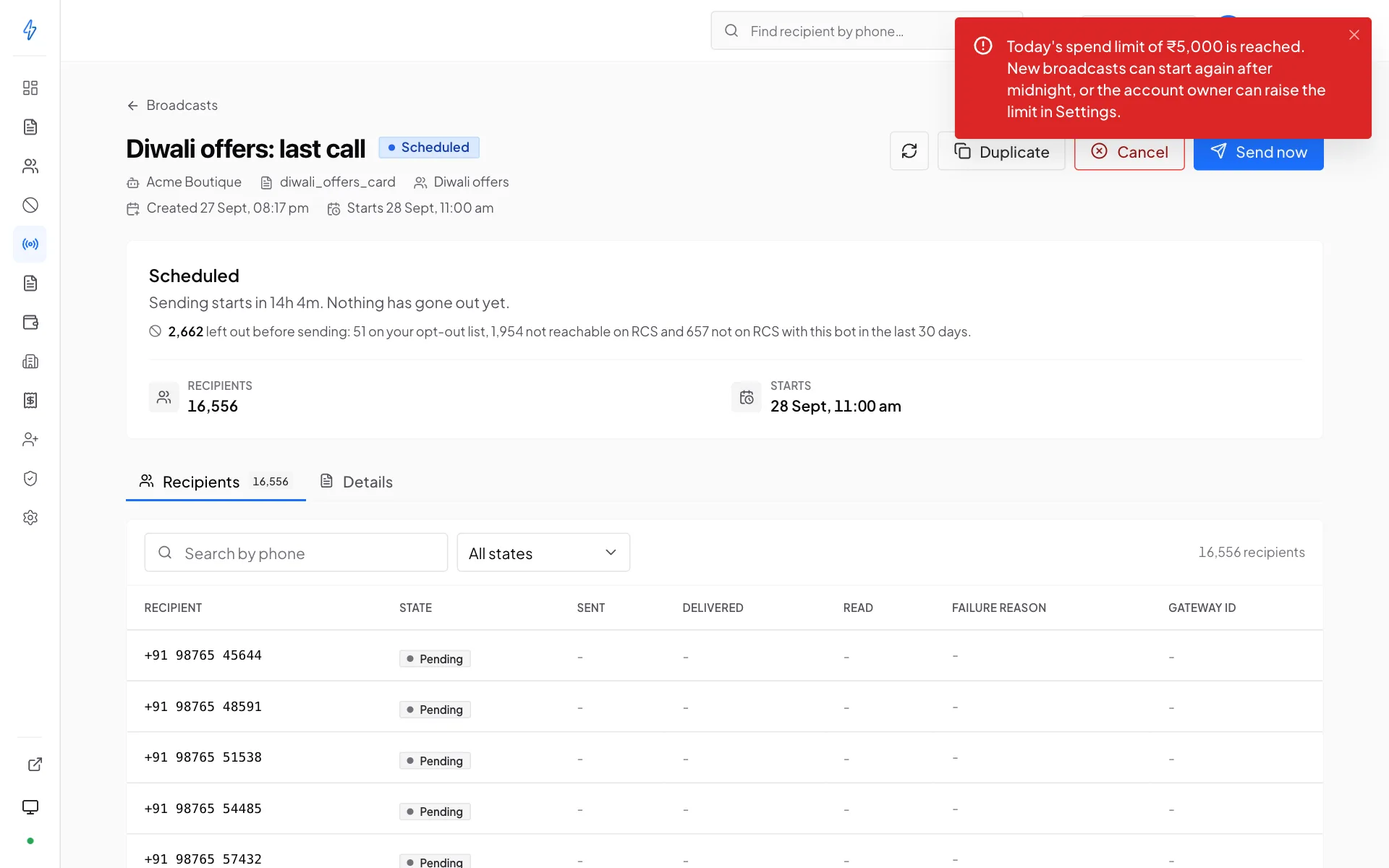Open the dashboard grid icon in sidebar
Screen dimensions: 1389x868
pos(30,88)
